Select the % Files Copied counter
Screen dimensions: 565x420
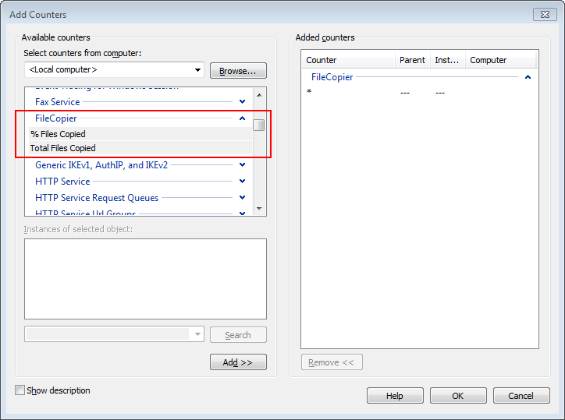pyautogui.click(x=140, y=134)
